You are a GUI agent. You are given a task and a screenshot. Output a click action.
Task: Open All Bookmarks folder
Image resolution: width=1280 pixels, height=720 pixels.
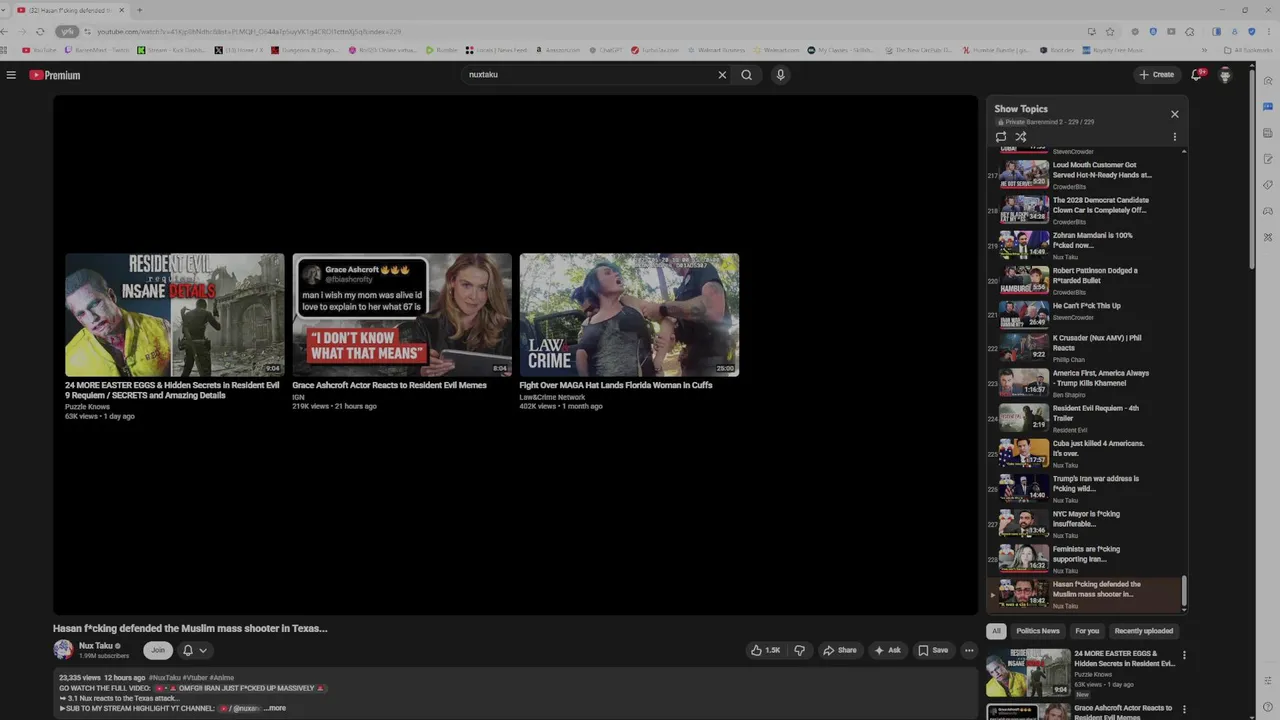(x=1248, y=50)
